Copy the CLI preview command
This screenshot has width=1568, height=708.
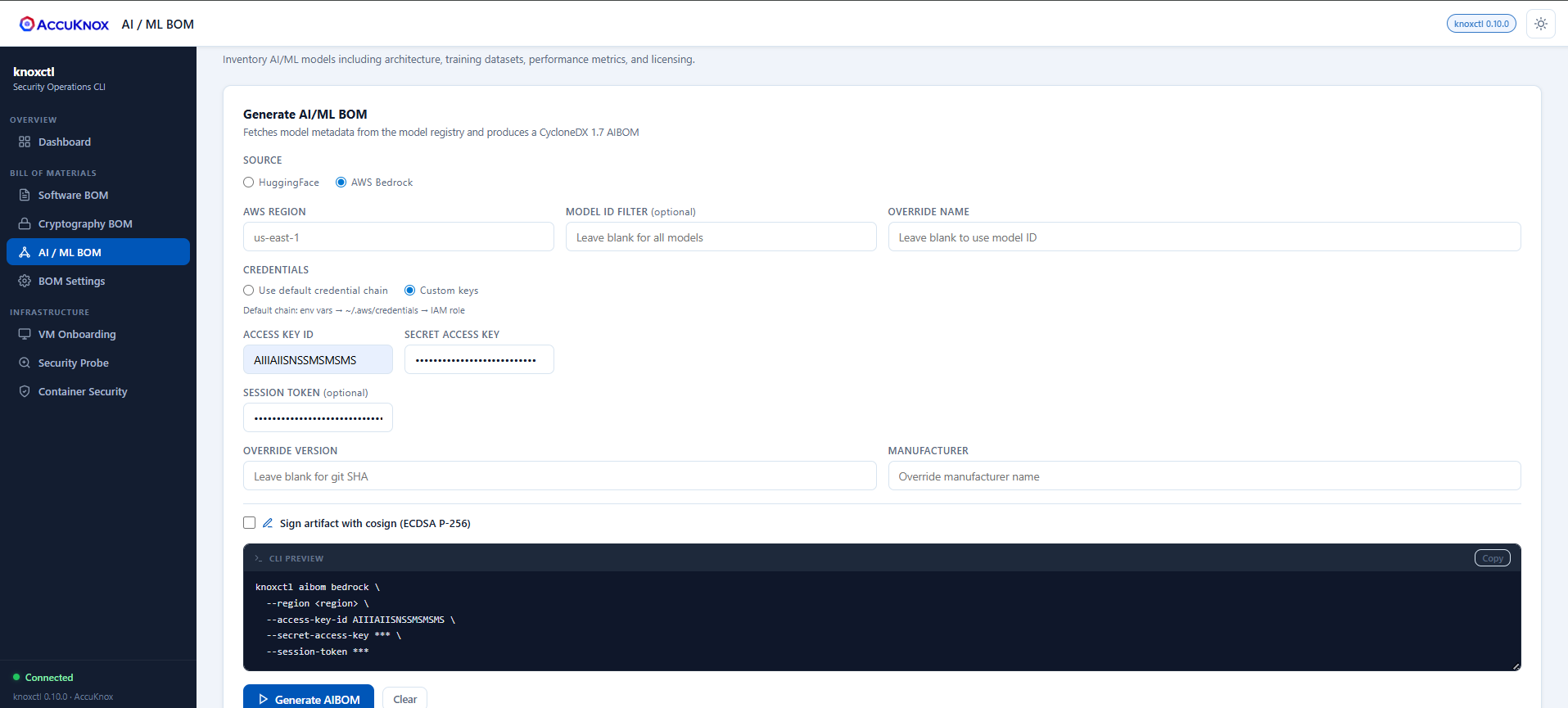coord(1492,558)
